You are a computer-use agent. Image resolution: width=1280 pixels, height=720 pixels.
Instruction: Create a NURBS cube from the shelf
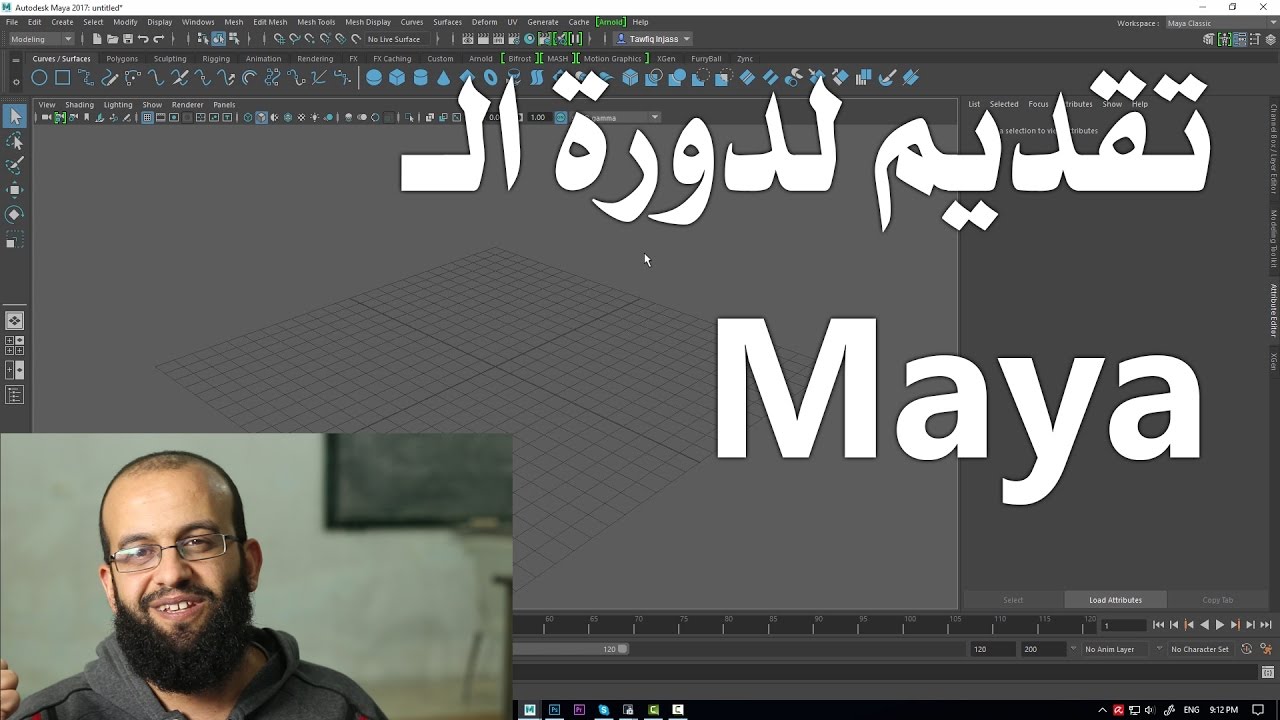point(397,78)
